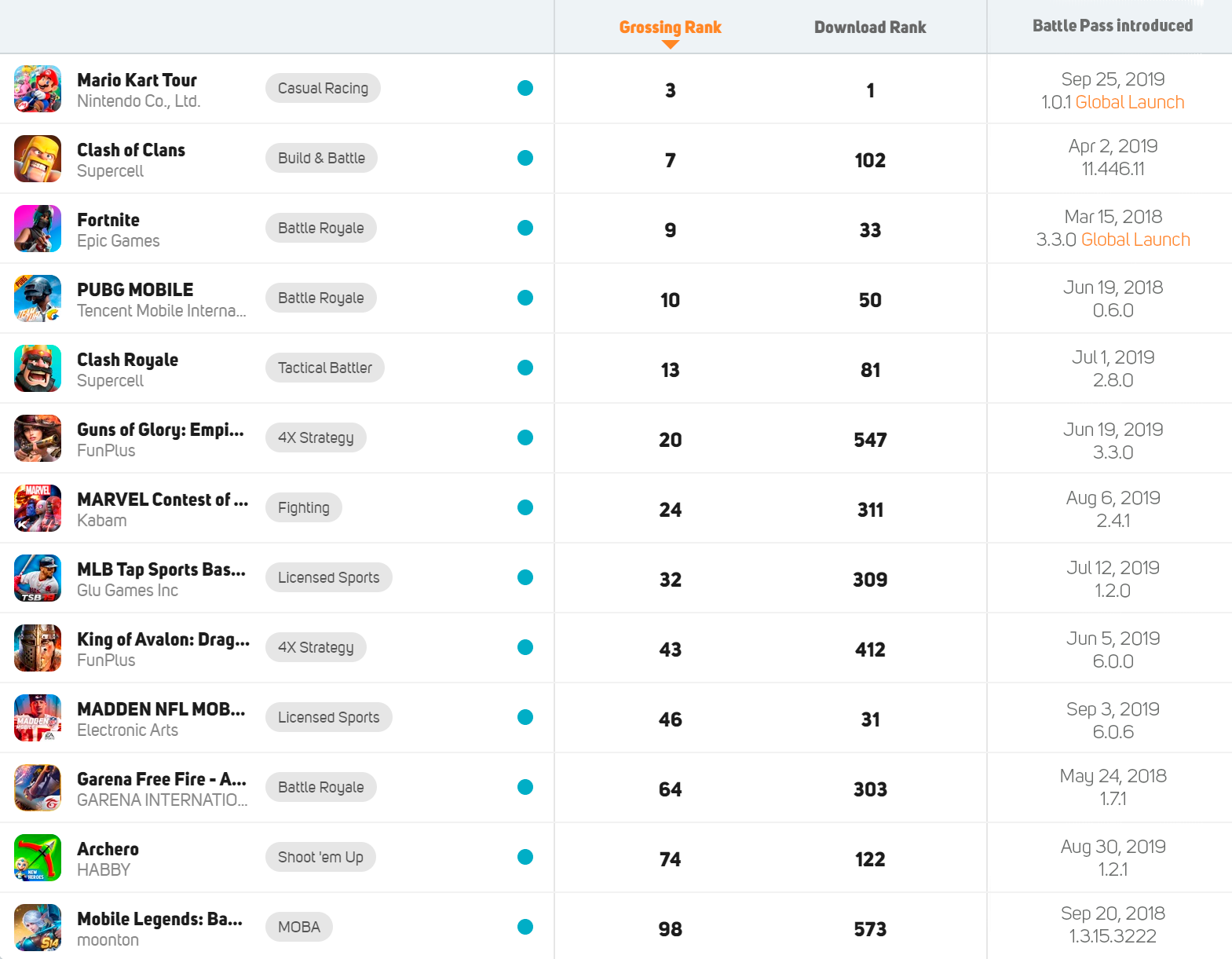Click the teal dot in Clash of Clans row
This screenshot has height=959, width=1232.
[525, 158]
